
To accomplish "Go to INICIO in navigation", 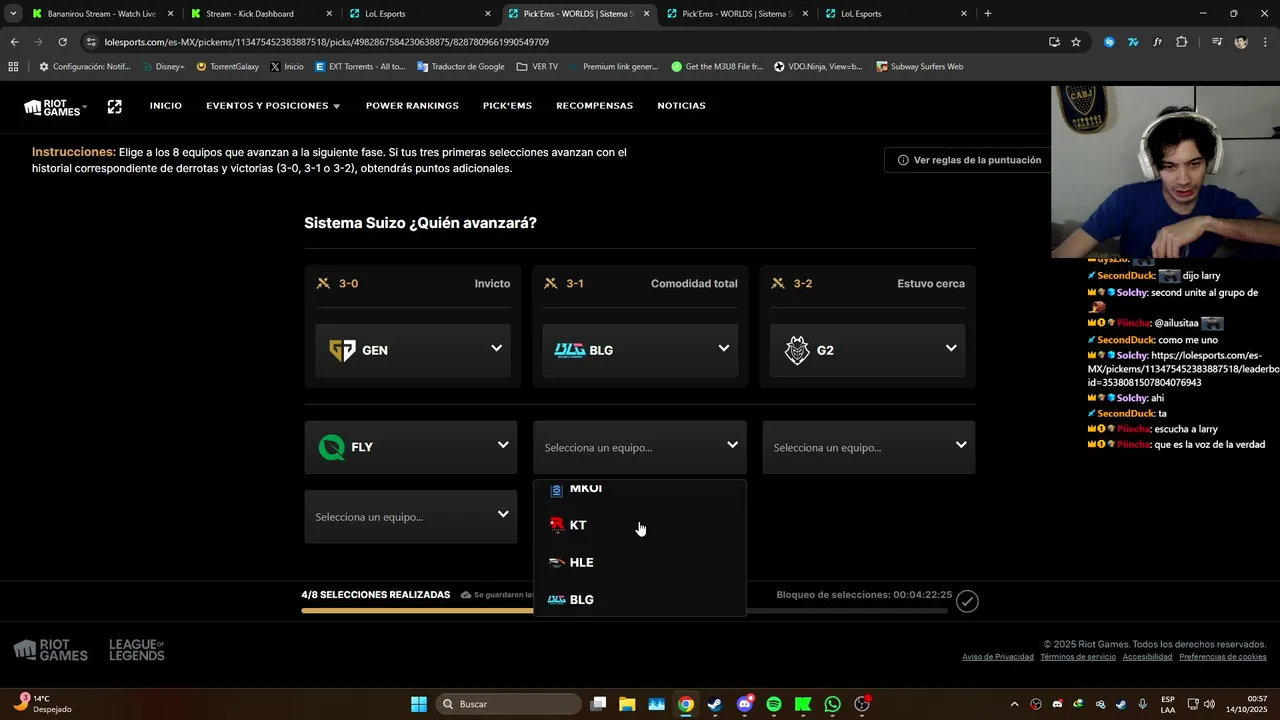I will 166,106.
